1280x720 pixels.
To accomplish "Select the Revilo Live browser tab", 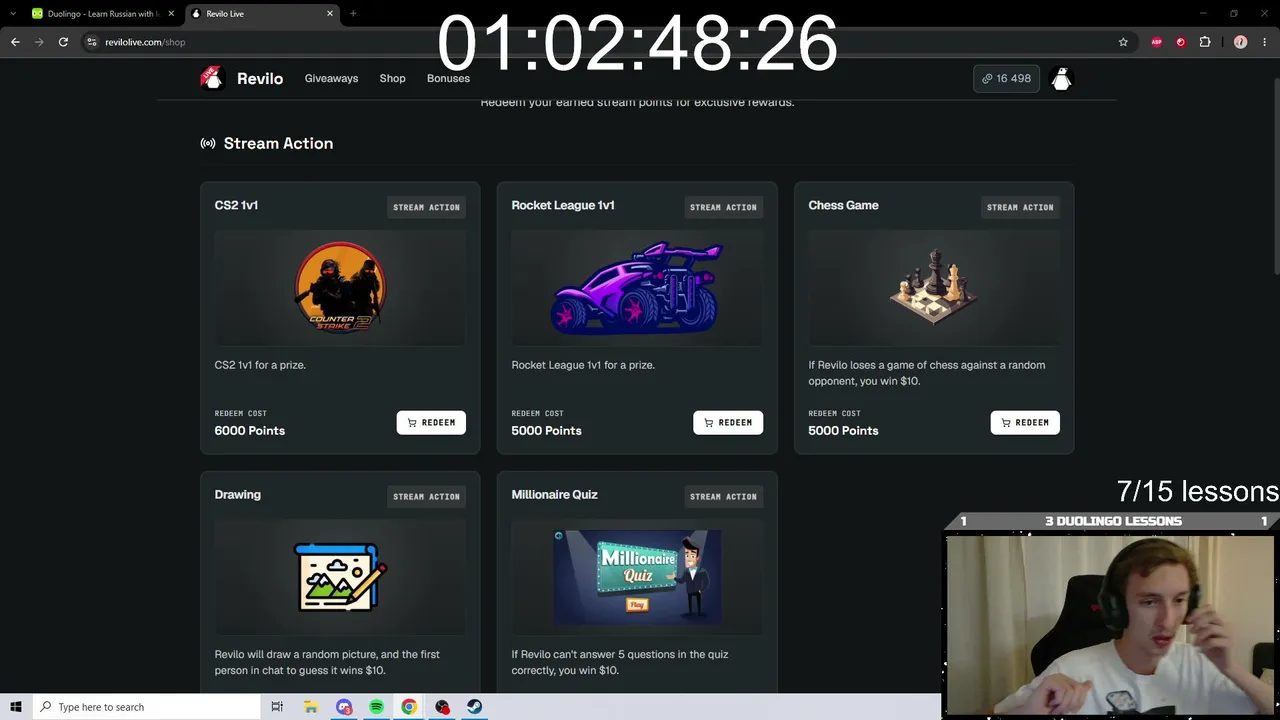I will 264,14.
